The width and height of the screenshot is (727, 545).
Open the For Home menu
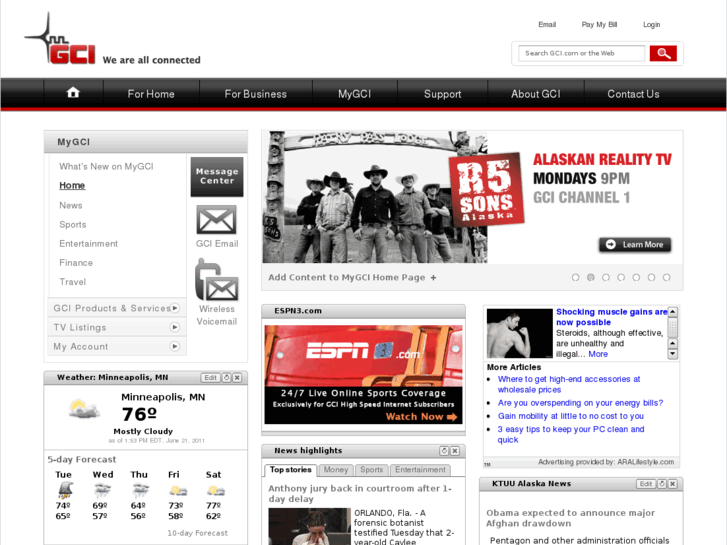click(151, 94)
